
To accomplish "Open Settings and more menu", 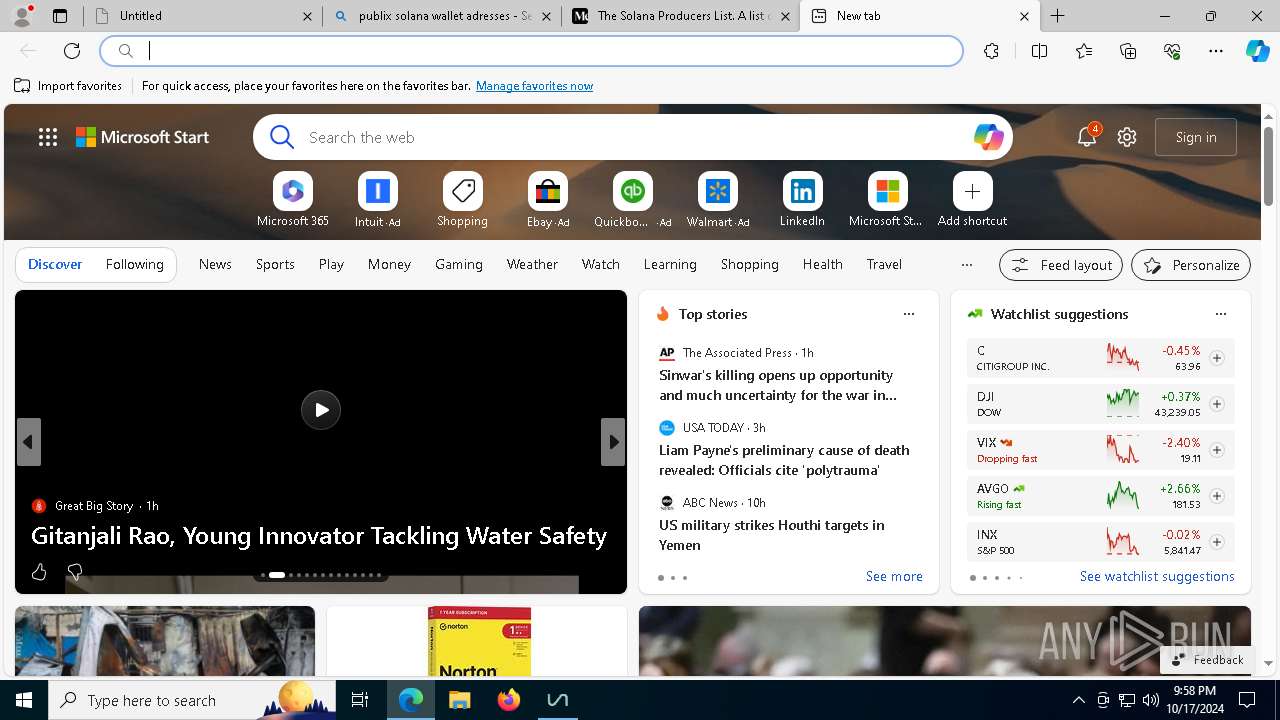I will [1216, 51].
